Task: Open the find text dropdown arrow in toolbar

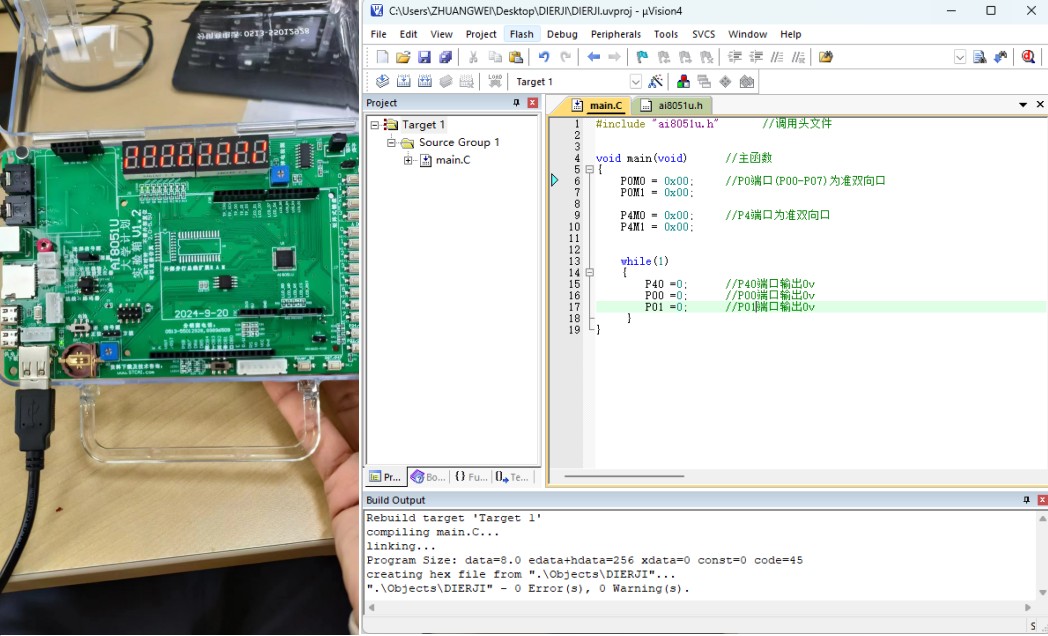Action: click(960, 57)
